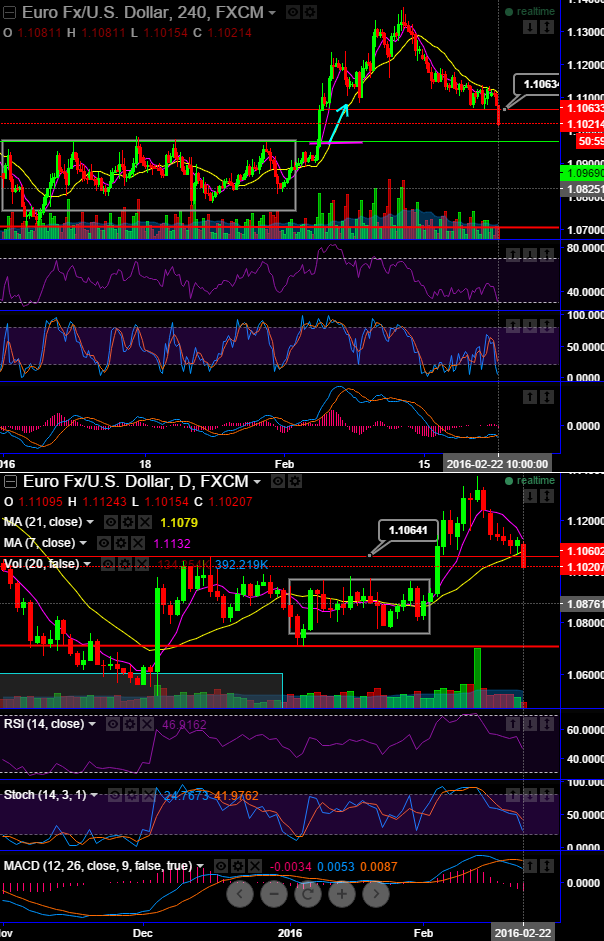Move the daily MACD pane up
This screenshot has height=941, width=604.
[x=530, y=866]
